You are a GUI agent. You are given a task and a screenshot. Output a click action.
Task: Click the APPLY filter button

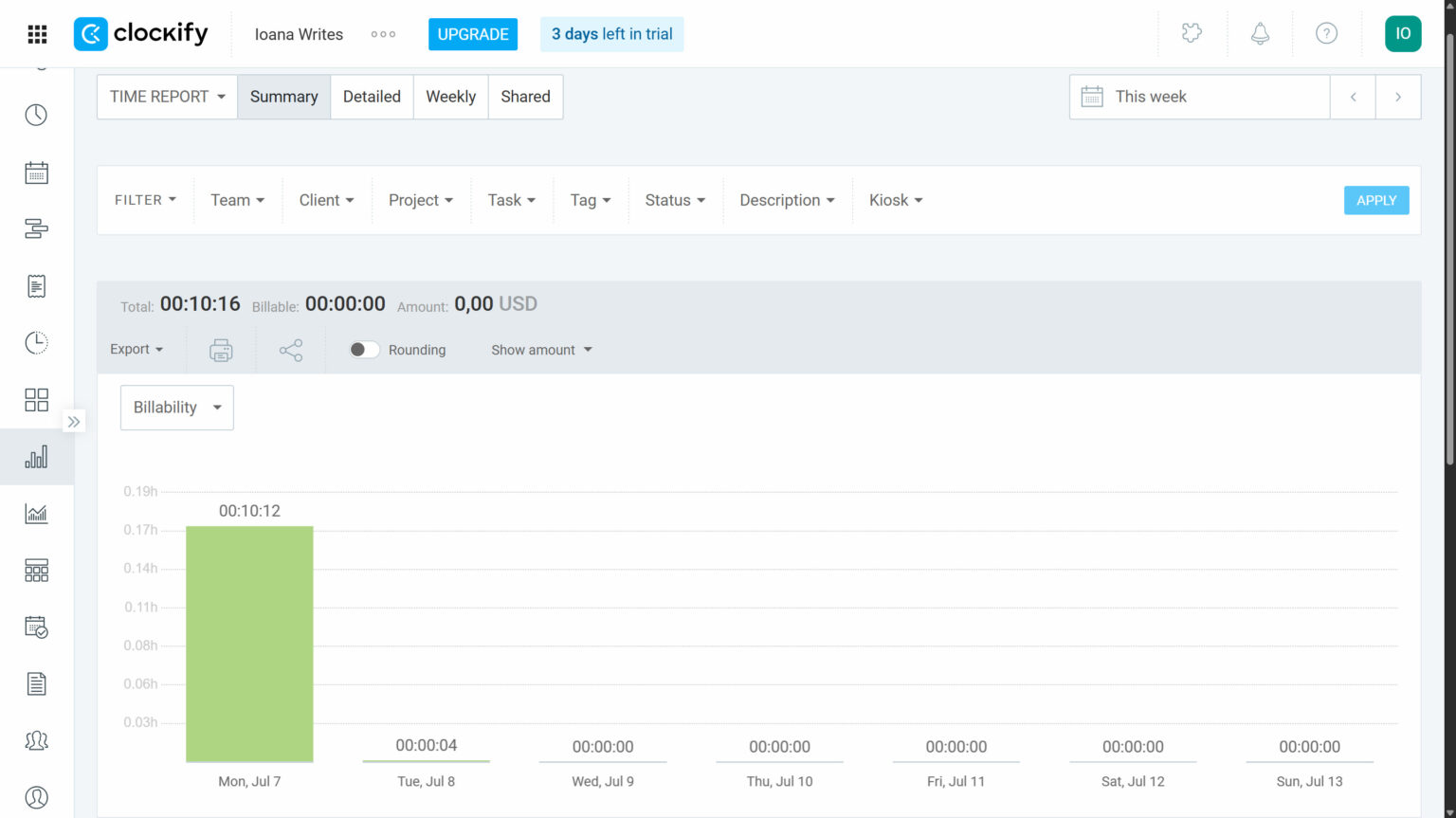tap(1375, 200)
